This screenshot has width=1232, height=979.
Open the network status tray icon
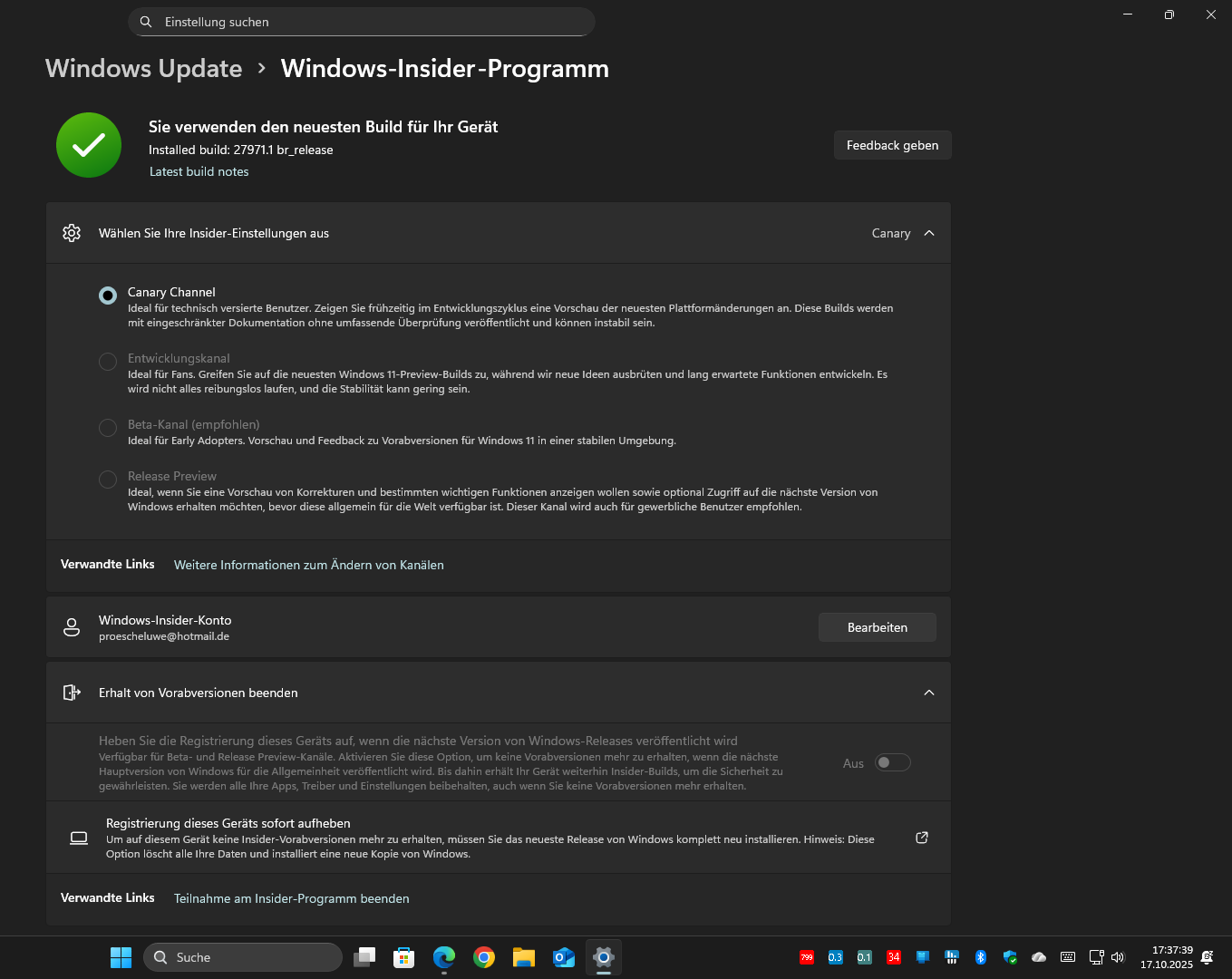(1096, 957)
